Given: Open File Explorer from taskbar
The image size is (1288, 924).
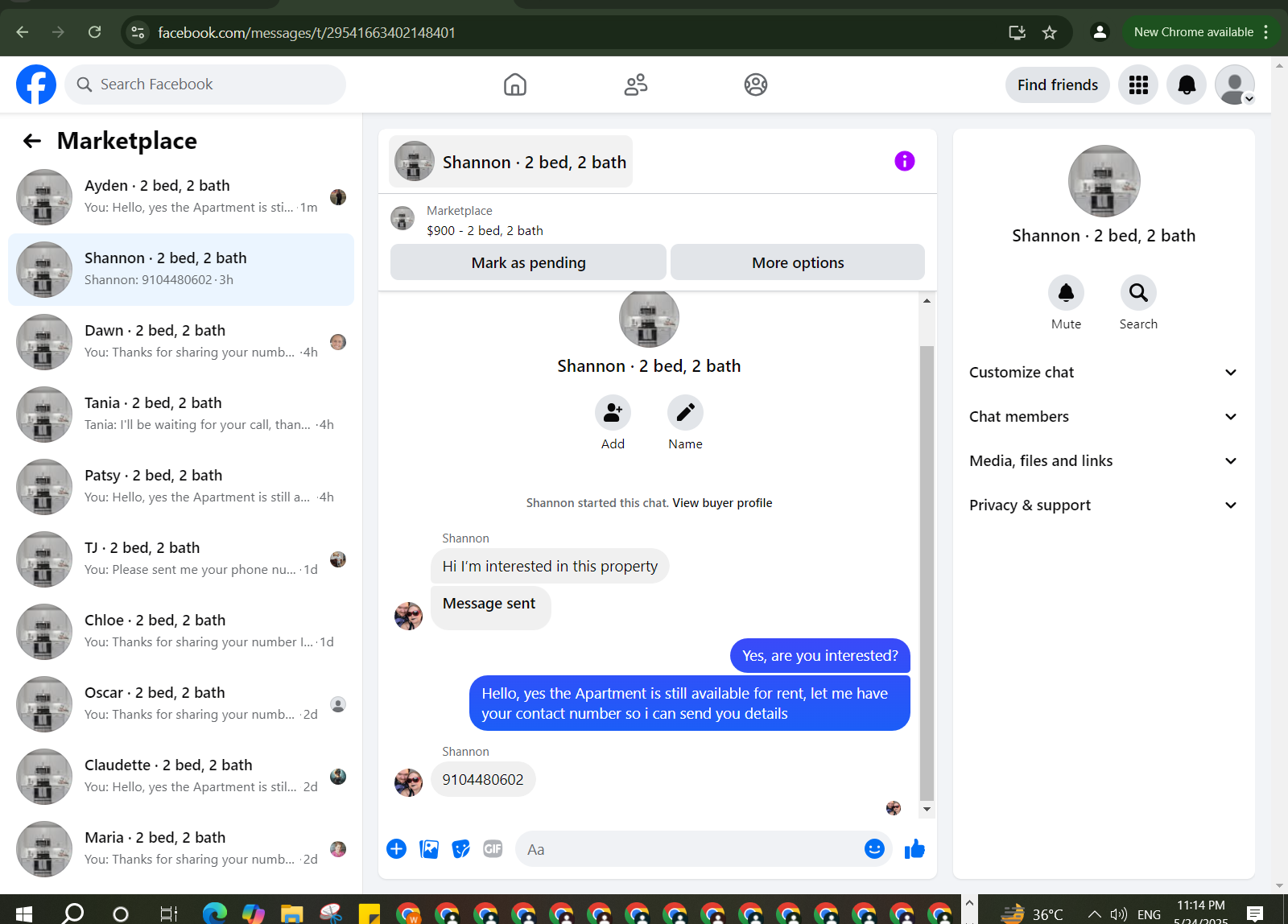Looking at the screenshot, I should 291,914.
